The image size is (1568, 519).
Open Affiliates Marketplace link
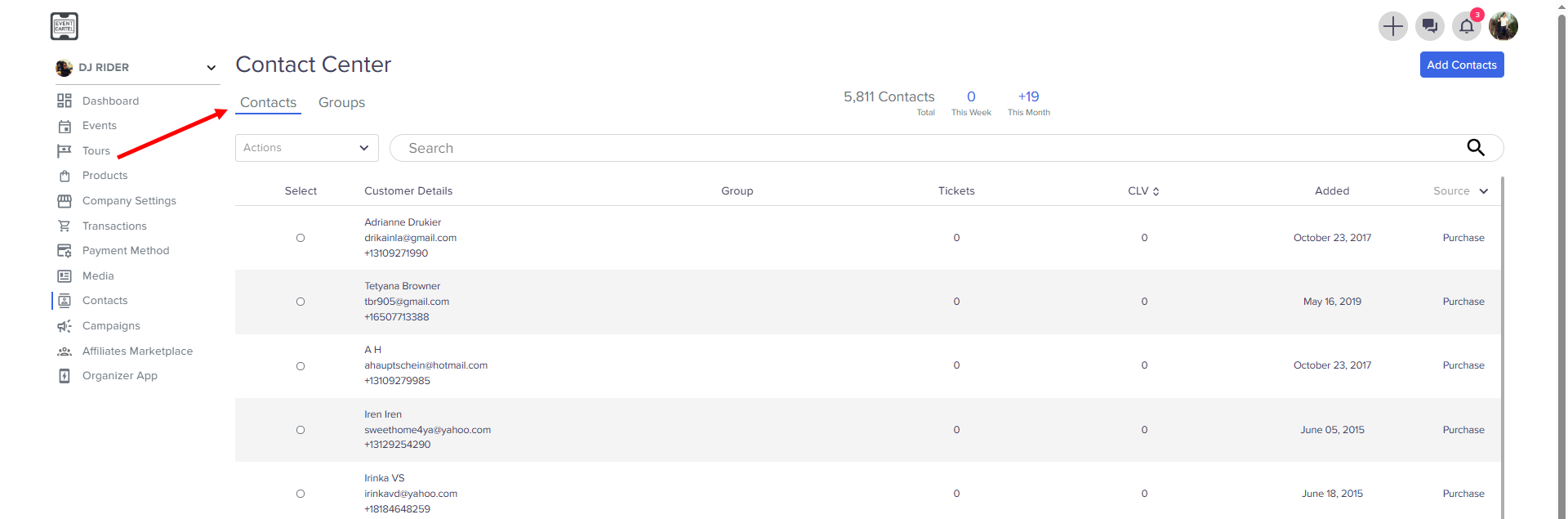coord(137,351)
